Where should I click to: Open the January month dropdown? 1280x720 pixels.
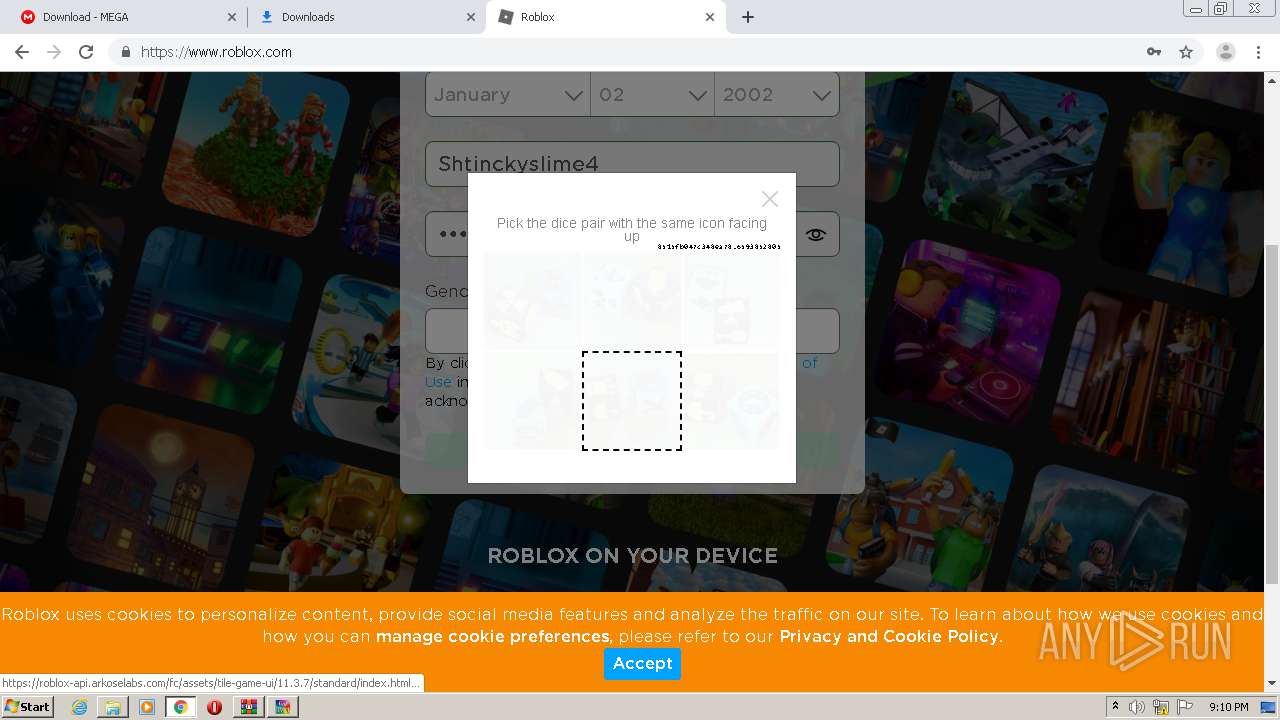tap(508, 95)
